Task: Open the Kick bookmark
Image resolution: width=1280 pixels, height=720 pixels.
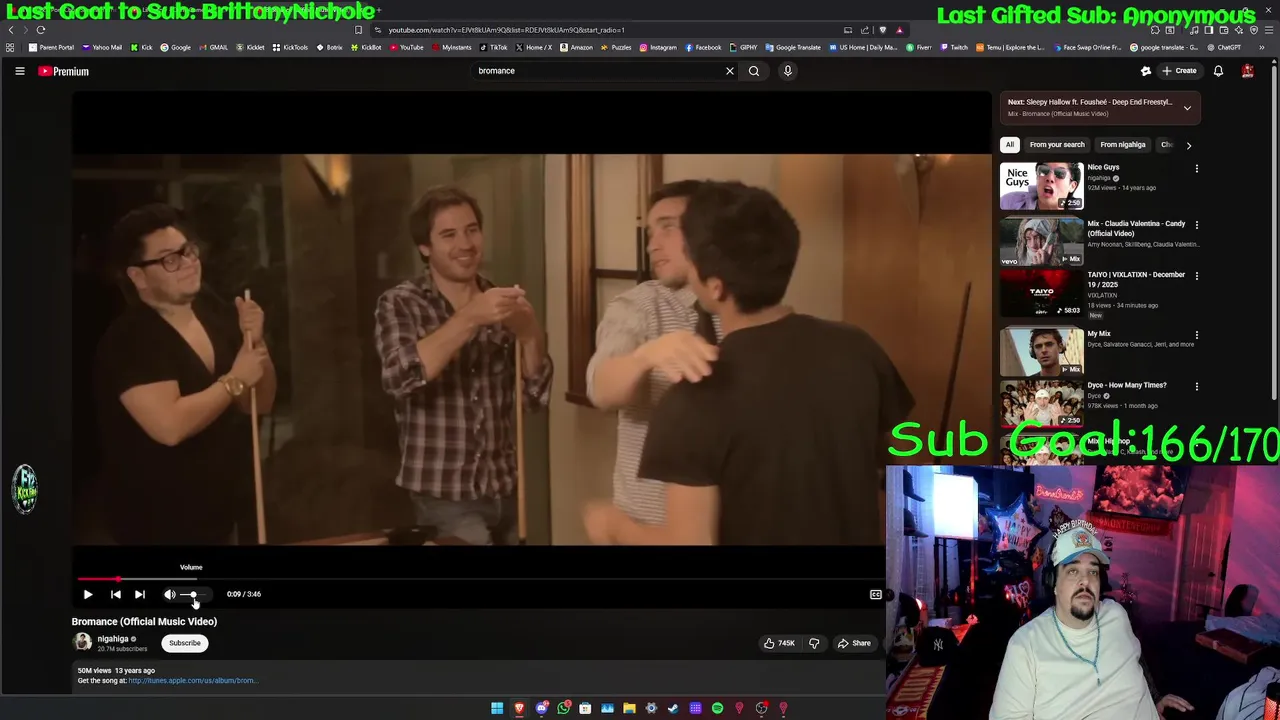Action: [141, 47]
